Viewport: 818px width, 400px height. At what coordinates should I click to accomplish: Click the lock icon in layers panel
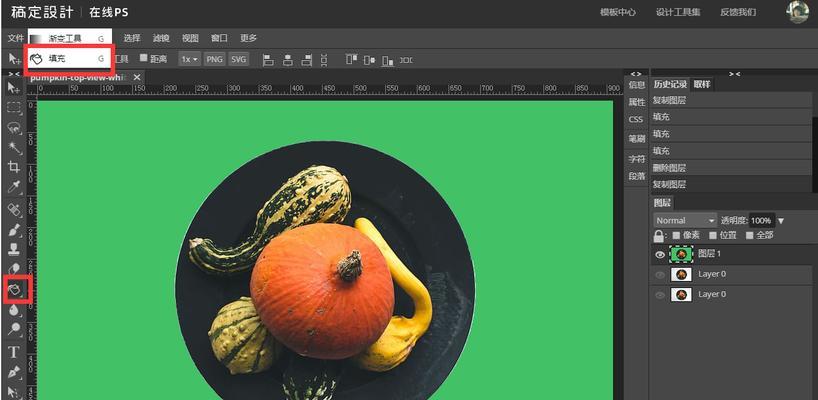tap(660, 235)
